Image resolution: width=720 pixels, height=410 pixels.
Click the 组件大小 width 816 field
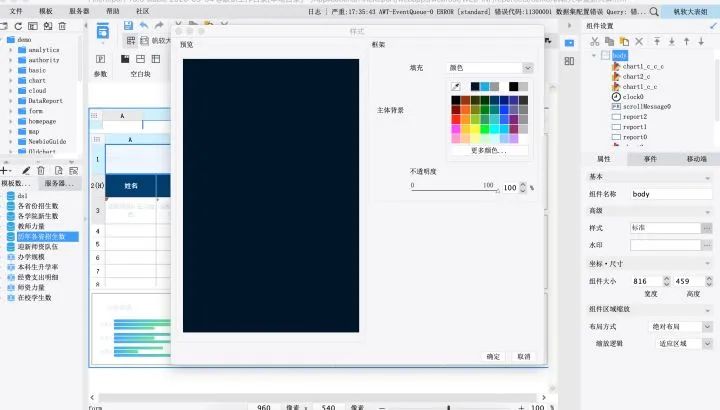tap(647, 281)
